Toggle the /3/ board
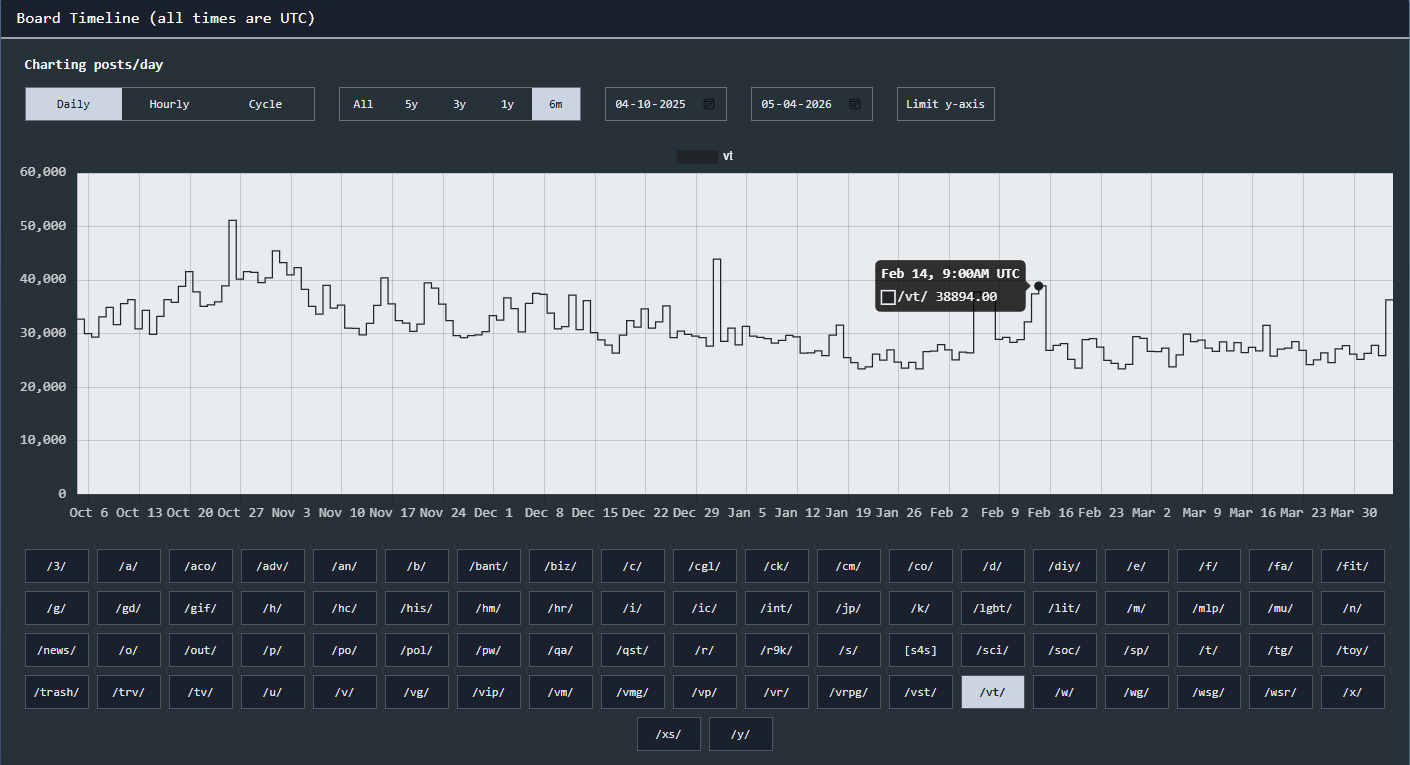Image resolution: width=1410 pixels, height=765 pixels. click(57, 566)
